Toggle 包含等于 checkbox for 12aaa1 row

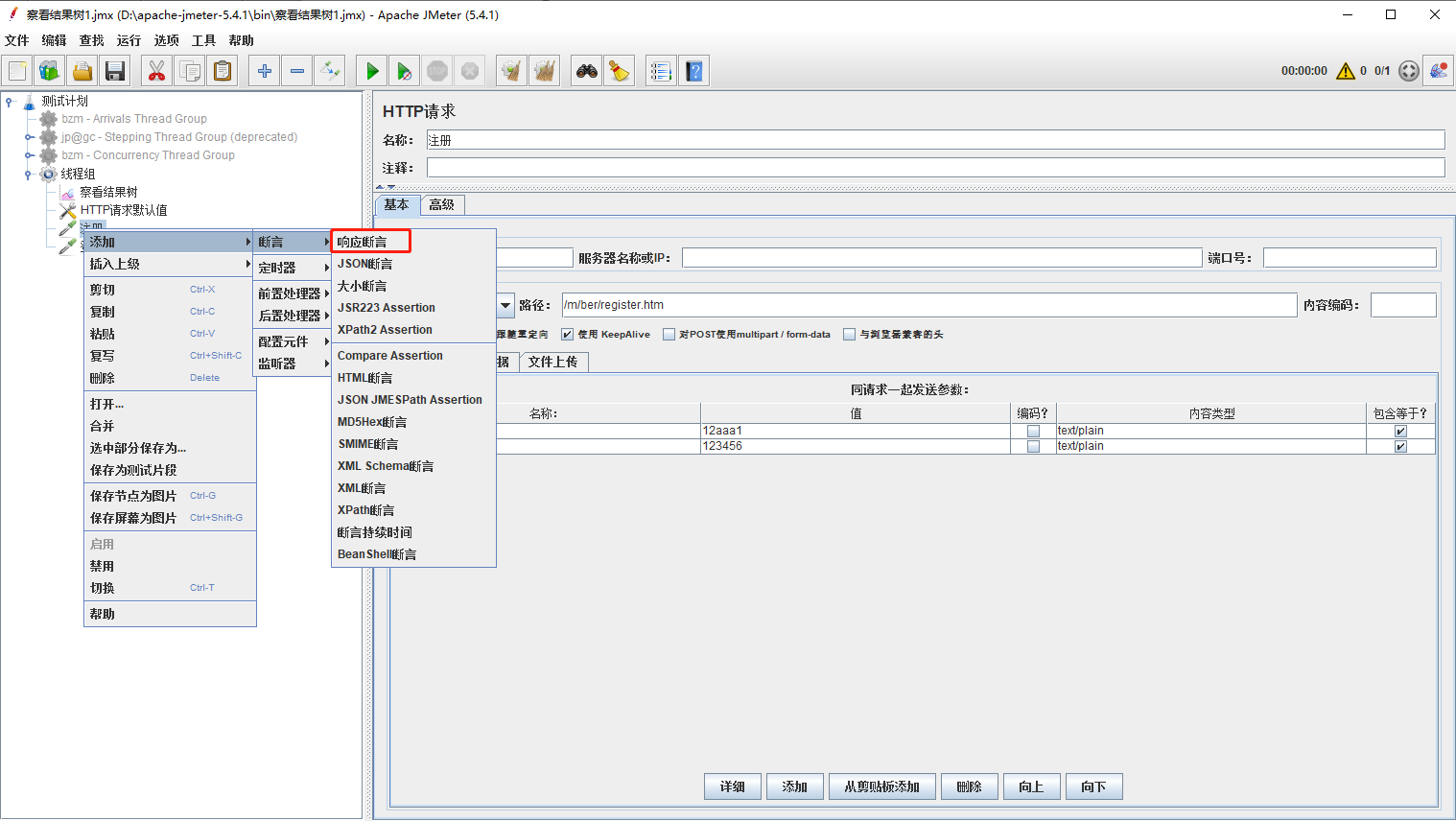pos(1400,432)
